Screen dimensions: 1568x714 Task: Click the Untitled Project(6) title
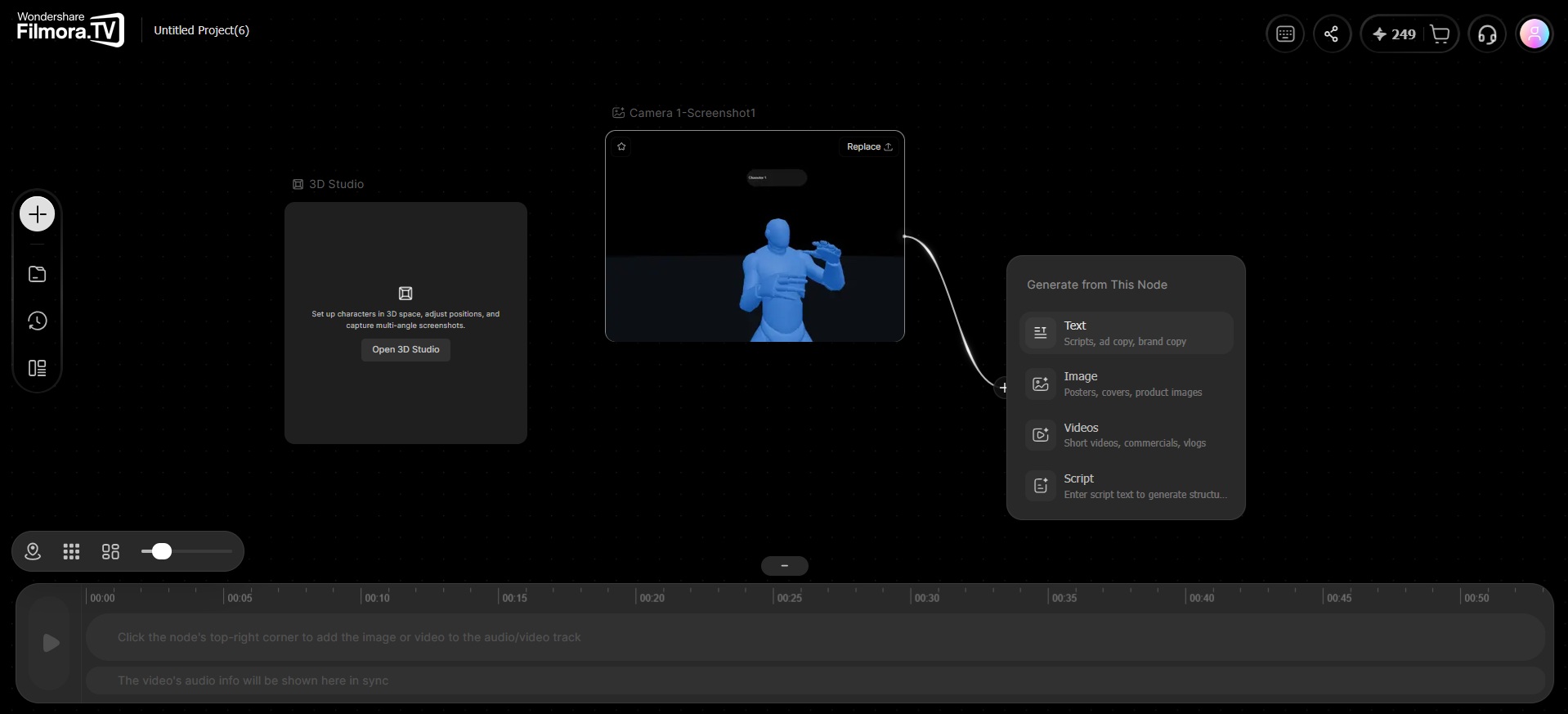coord(201,30)
